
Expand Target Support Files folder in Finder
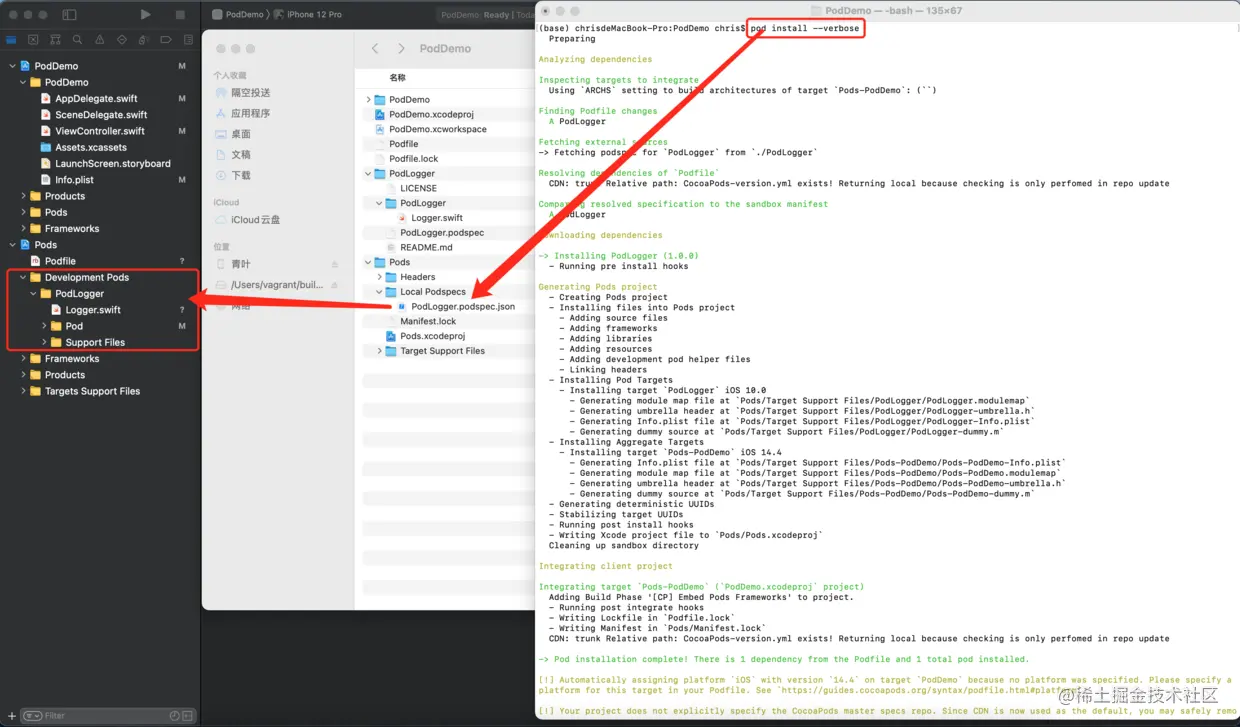coord(380,351)
